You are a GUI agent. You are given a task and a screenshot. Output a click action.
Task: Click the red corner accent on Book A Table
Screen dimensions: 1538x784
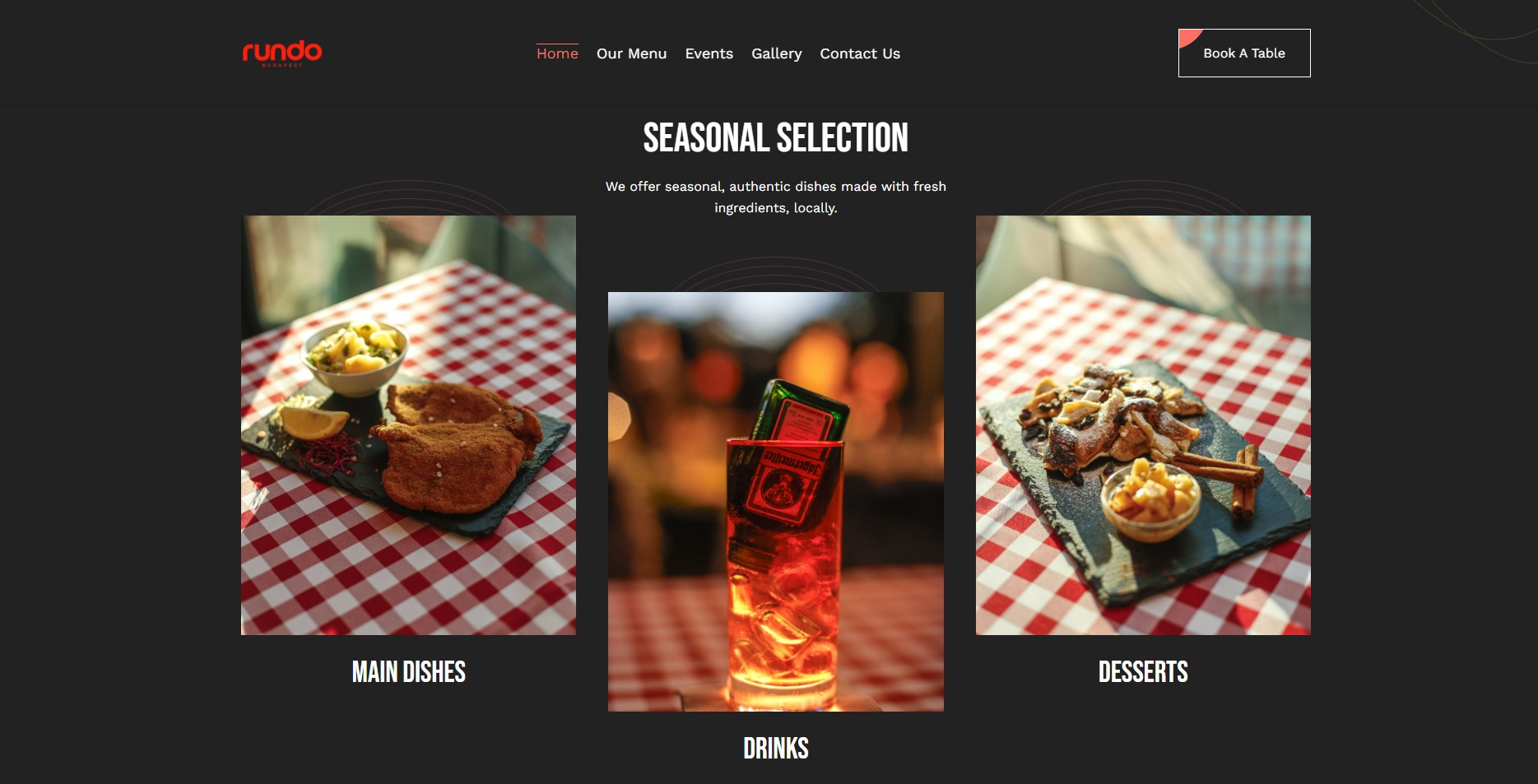coord(1188,37)
